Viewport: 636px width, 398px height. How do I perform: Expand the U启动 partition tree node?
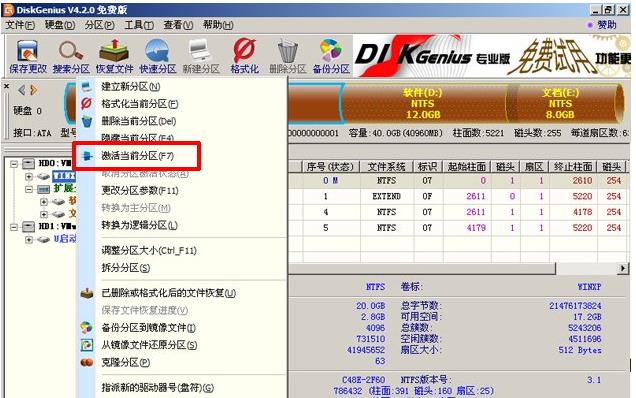(x=29, y=239)
